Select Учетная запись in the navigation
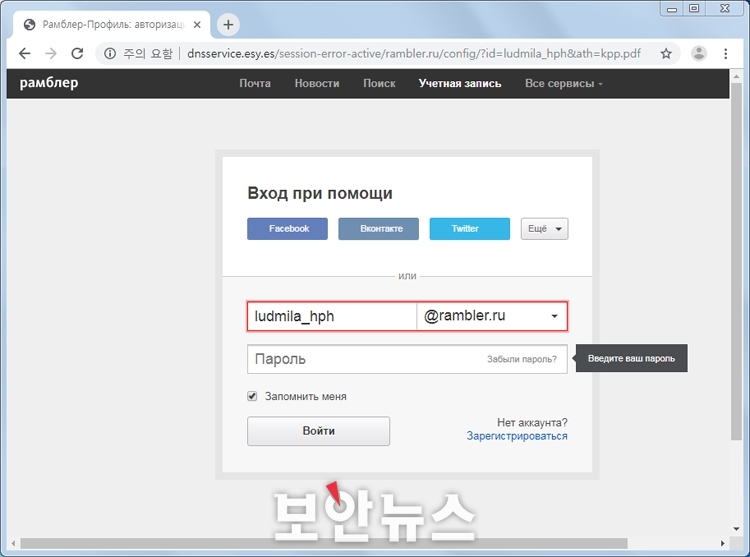This screenshot has width=750, height=557. pyautogui.click(x=460, y=83)
